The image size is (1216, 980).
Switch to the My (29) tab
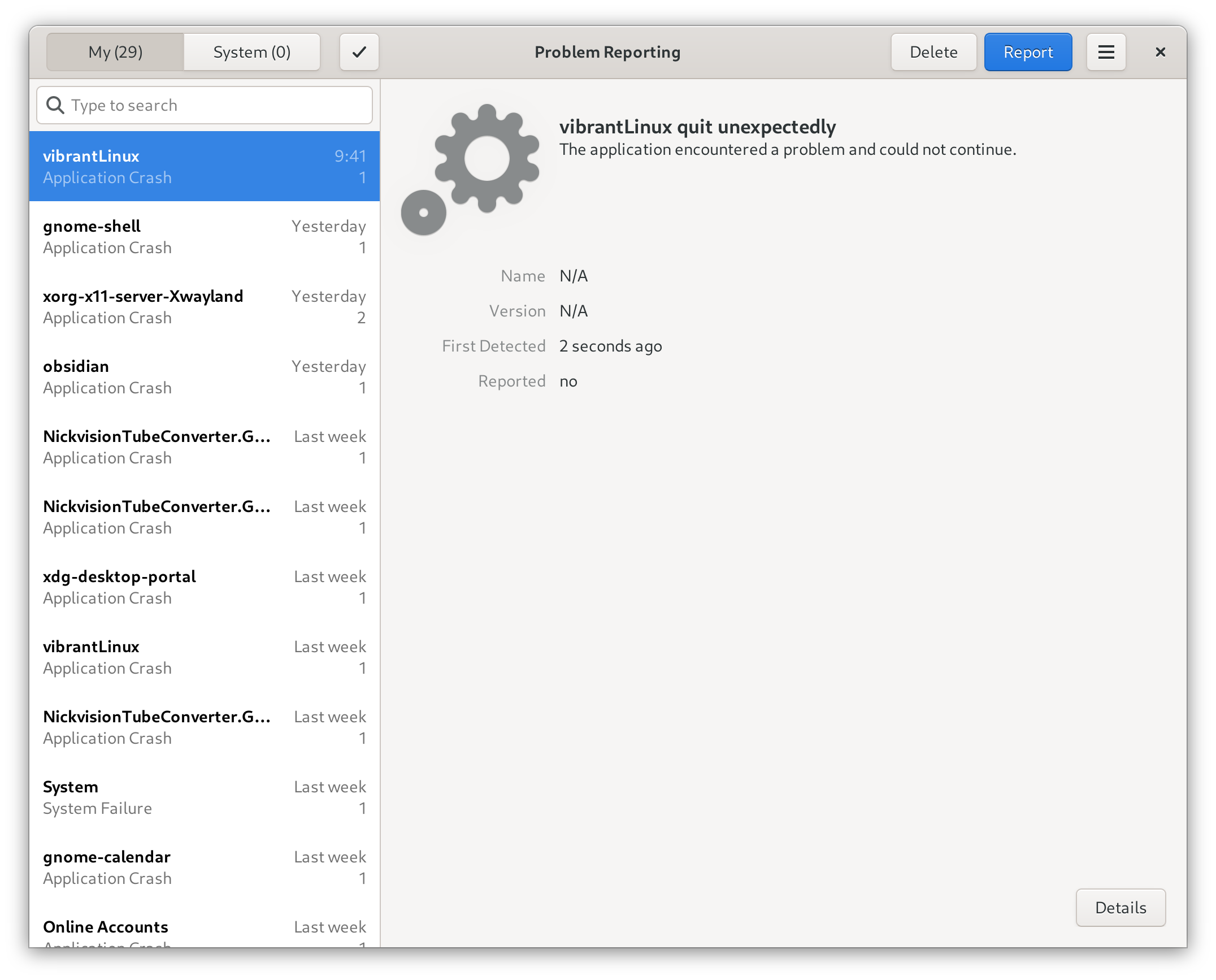pyautogui.click(x=114, y=51)
